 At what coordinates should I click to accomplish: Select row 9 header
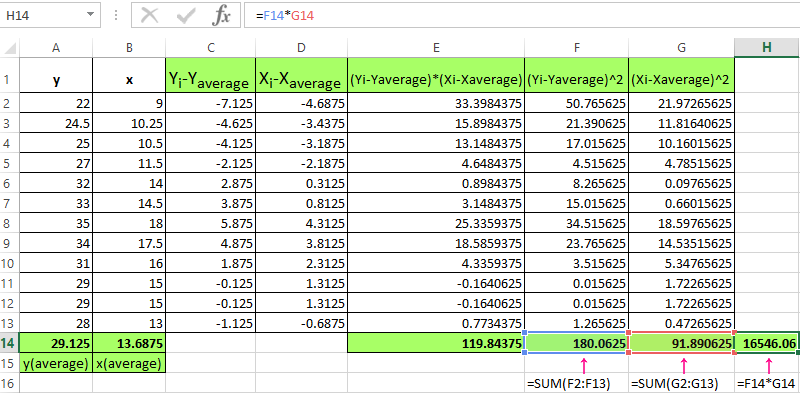click(x=10, y=244)
